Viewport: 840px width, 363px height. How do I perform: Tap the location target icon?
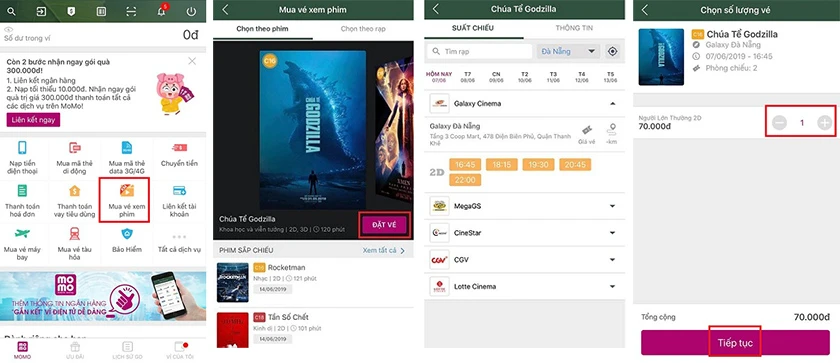(612, 51)
